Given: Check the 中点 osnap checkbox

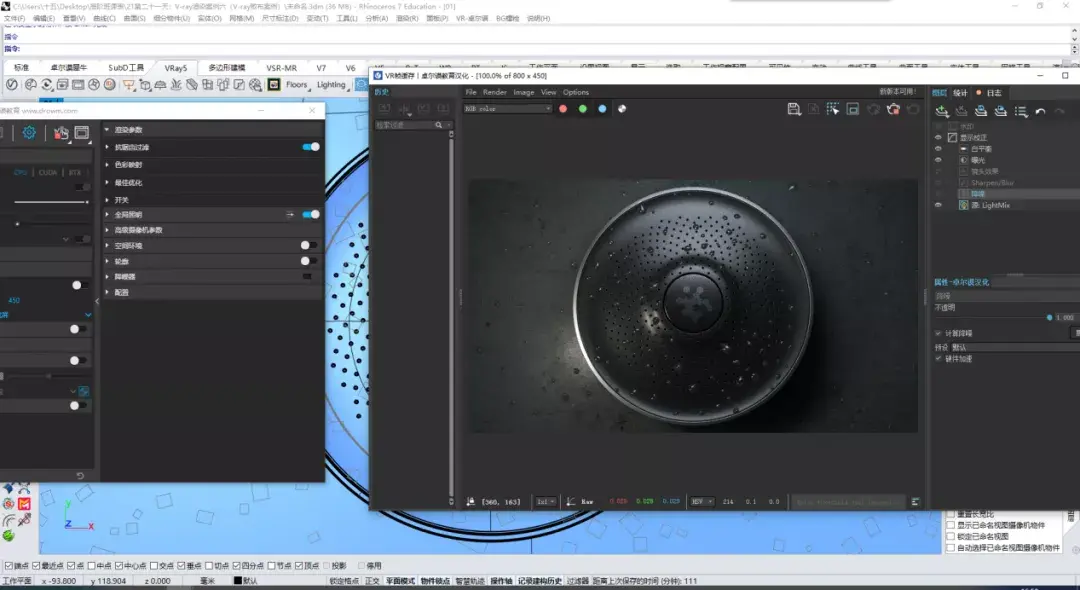Looking at the screenshot, I should [x=92, y=566].
